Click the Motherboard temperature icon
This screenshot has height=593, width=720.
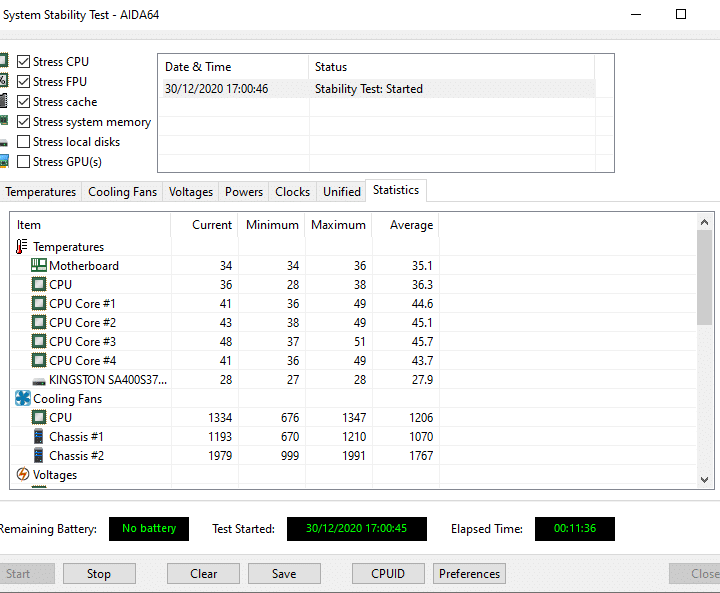coord(39,266)
